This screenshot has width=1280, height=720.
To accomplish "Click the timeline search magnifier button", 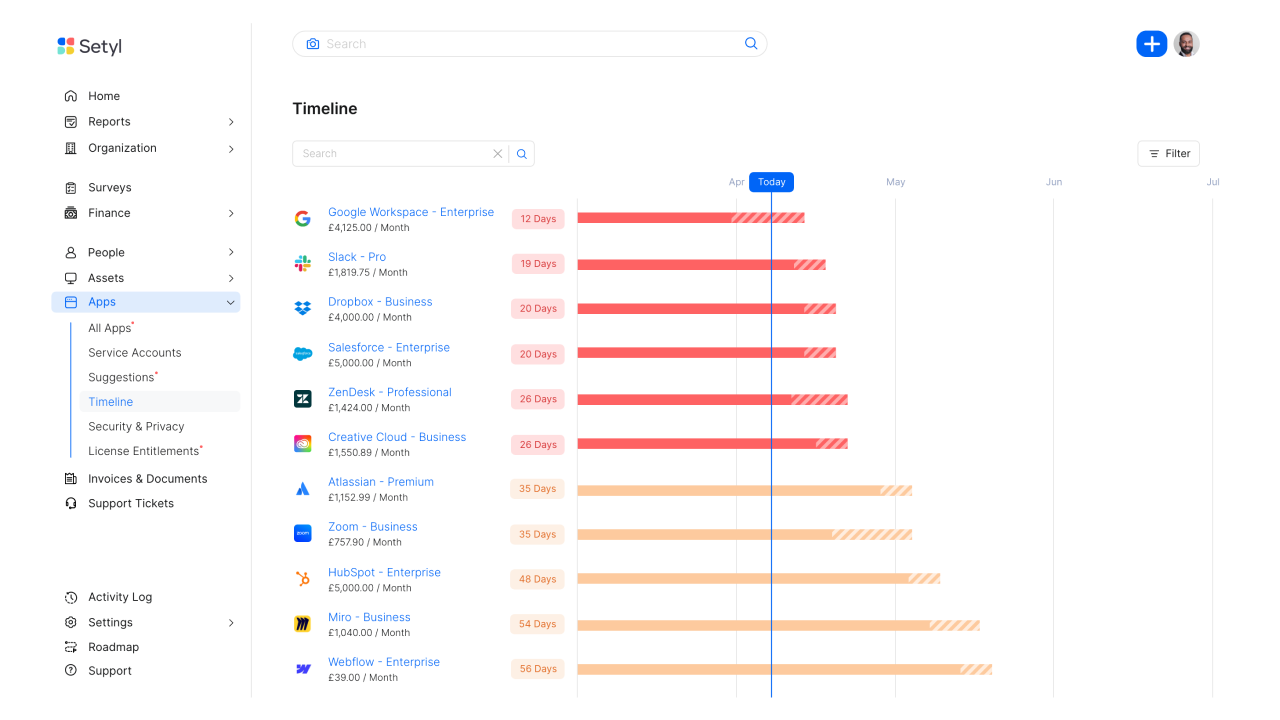I will [522, 154].
